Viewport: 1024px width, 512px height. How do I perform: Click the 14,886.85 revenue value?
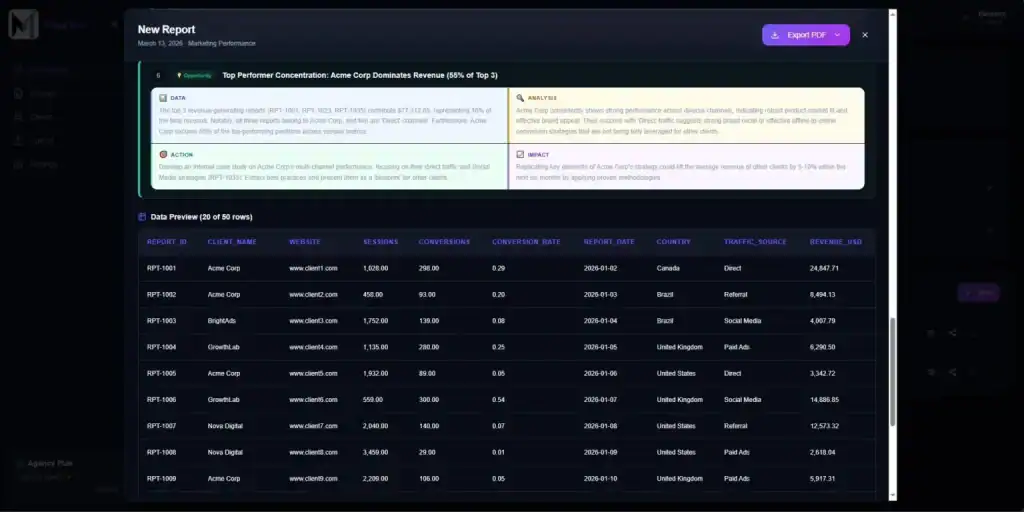pos(824,400)
